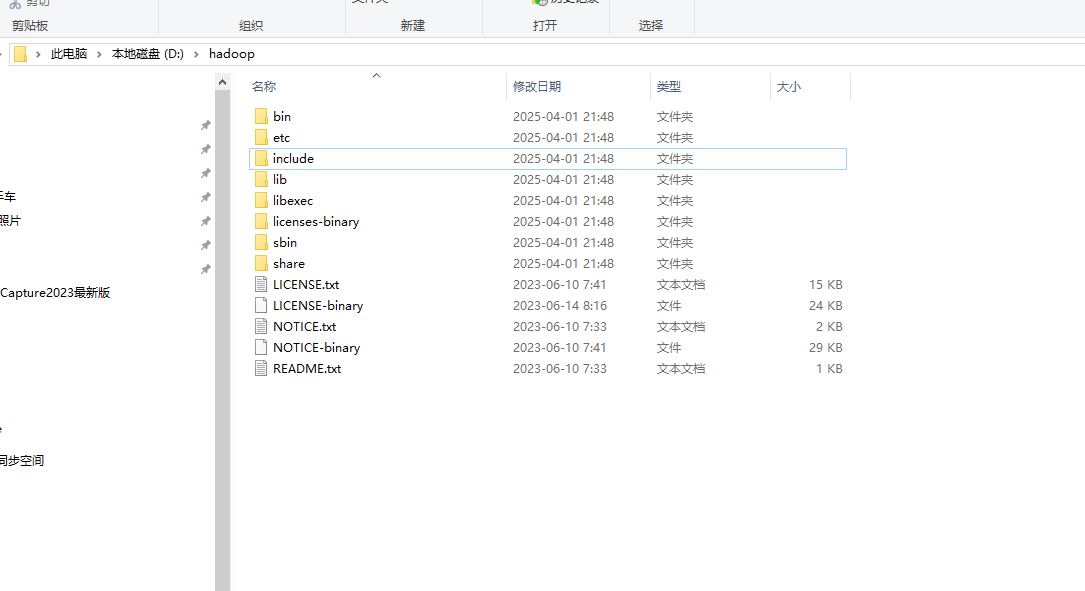The width and height of the screenshot is (1085, 591).
Task: Select the folder name libexec
Action: pos(293,200)
